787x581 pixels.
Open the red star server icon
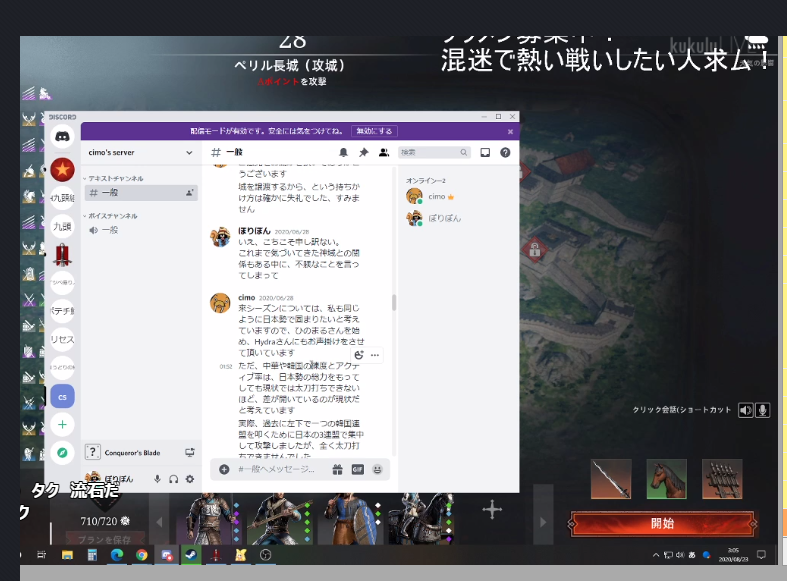62,170
